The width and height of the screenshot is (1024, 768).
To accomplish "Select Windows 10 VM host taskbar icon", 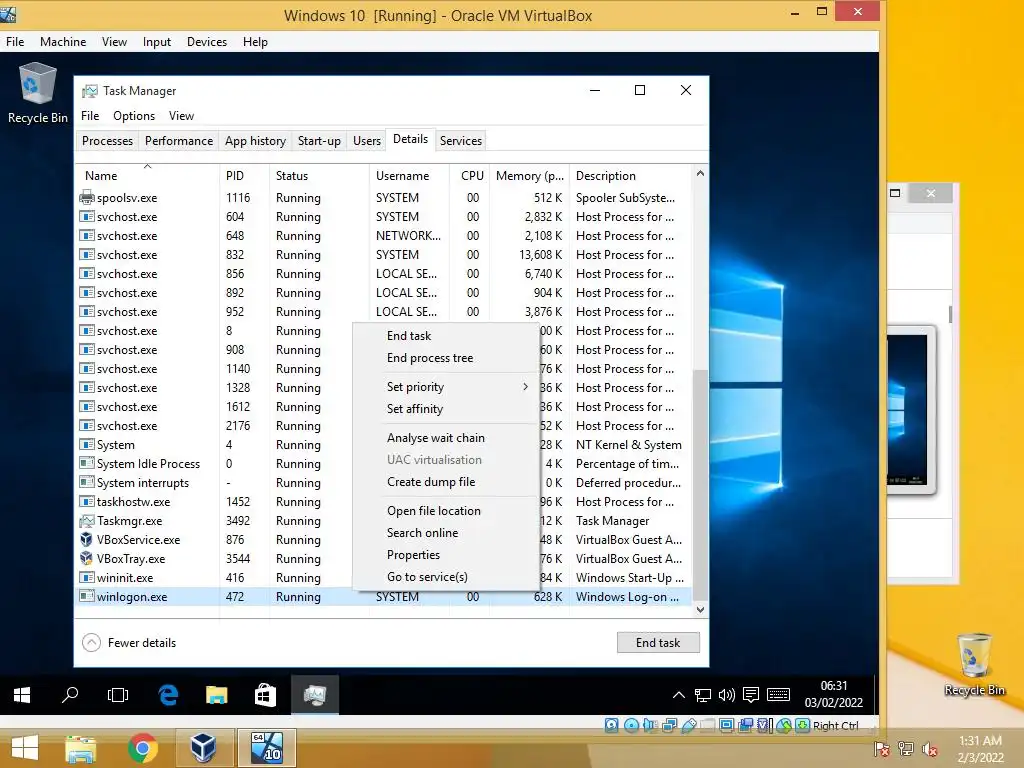I will click(266, 748).
